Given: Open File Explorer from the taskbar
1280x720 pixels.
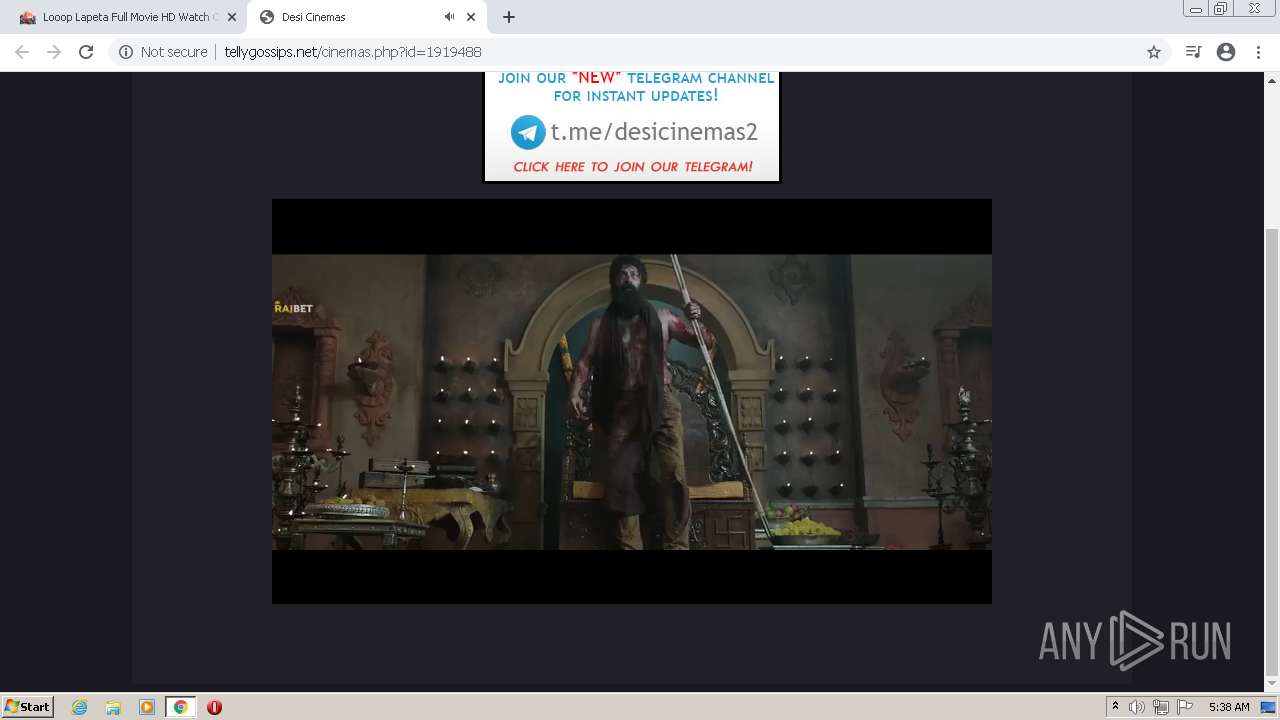Looking at the screenshot, I should [x=113, y=707].
